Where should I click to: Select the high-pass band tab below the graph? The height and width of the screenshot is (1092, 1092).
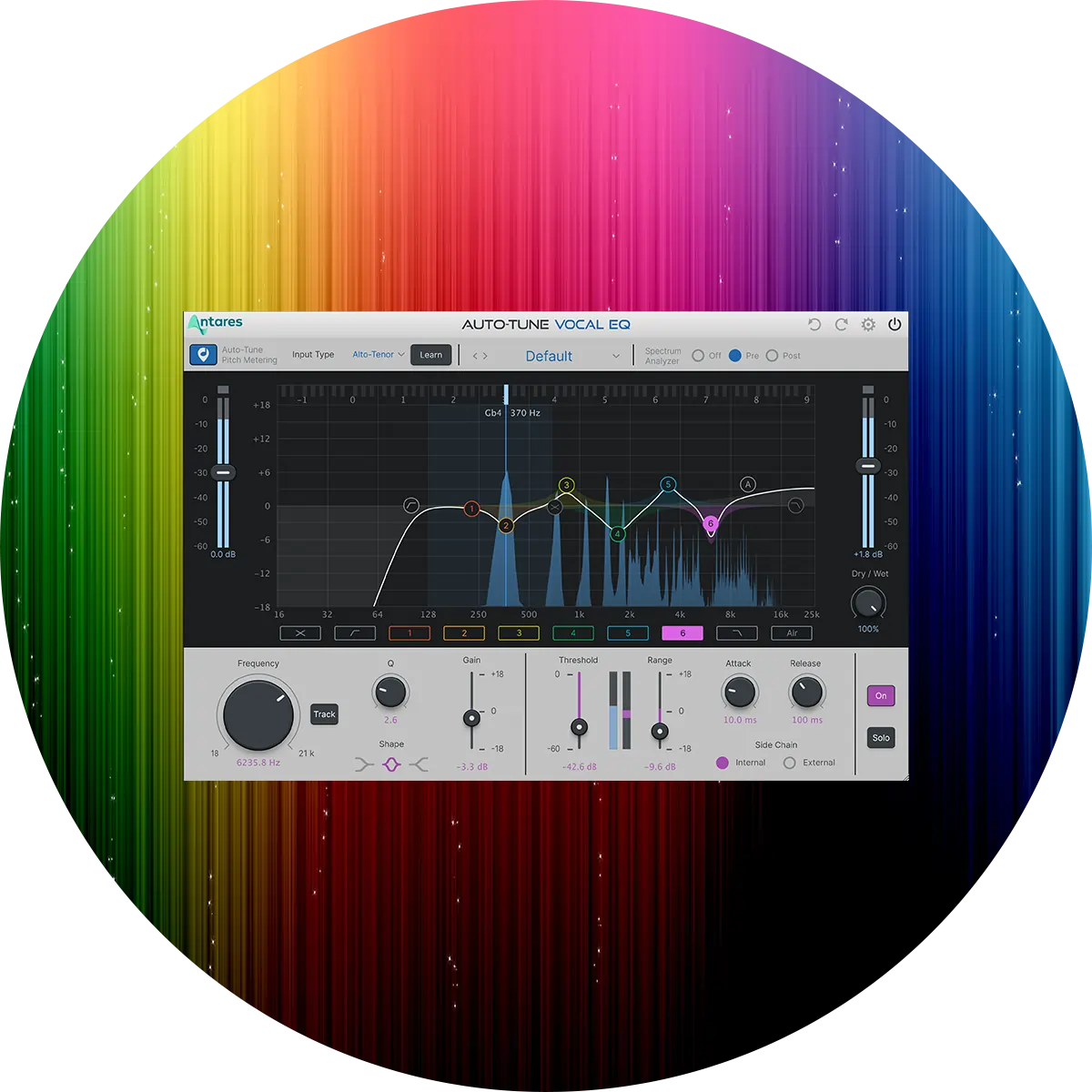tap(355, 633)
